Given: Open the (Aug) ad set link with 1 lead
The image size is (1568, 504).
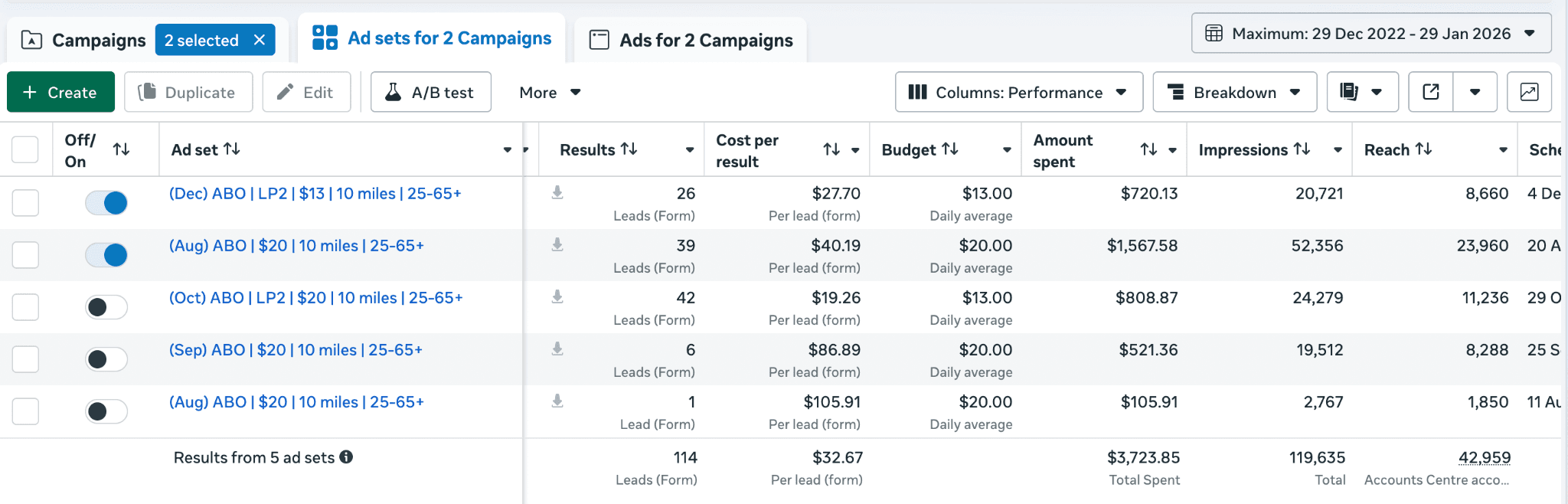Looking at the screenshot, I should [x=296, y=402].
